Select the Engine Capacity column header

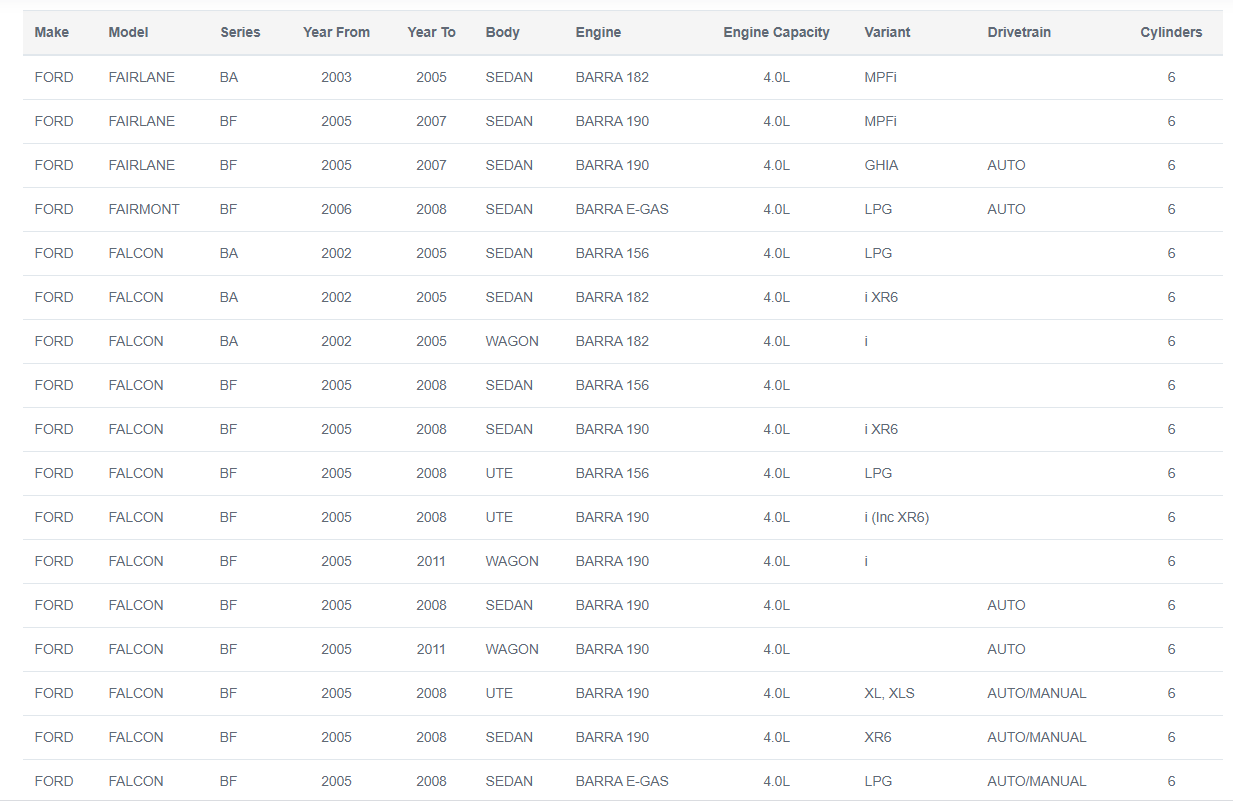776,32
